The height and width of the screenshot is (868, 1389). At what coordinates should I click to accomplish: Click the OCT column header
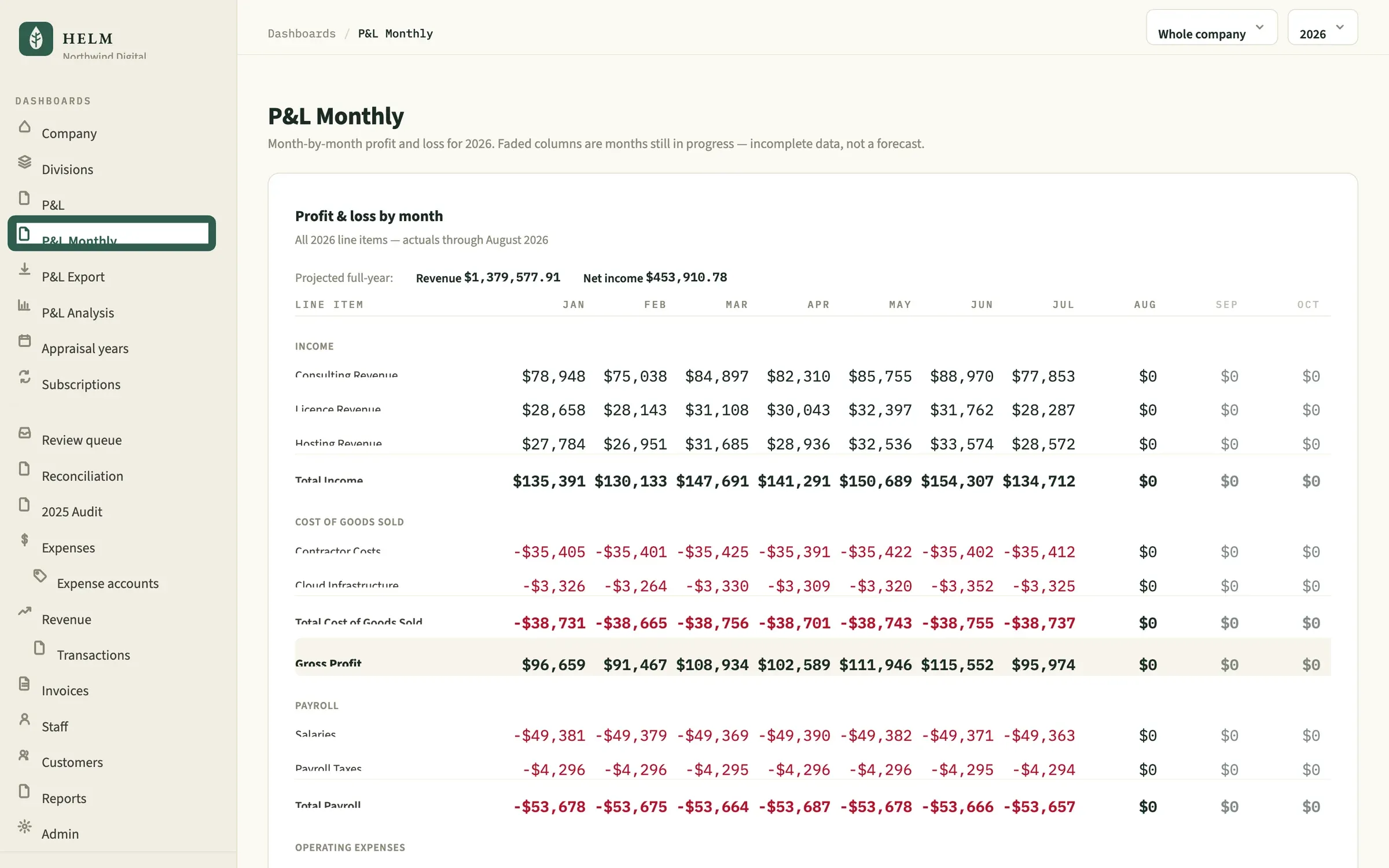pyautogui.click(x=1308, y=304)
